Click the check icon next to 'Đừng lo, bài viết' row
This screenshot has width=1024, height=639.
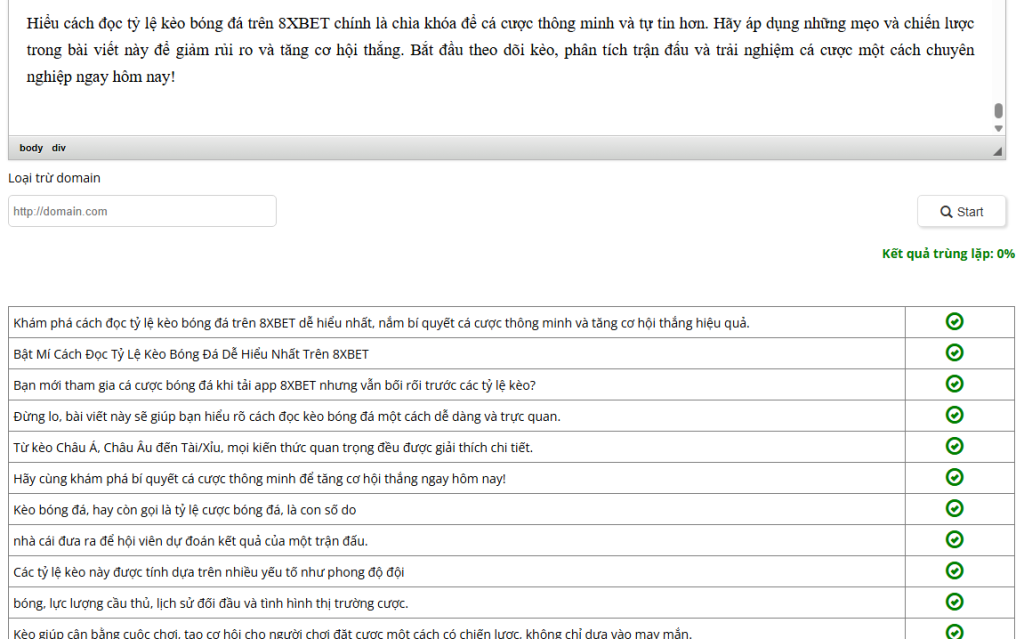coord(954,415)
